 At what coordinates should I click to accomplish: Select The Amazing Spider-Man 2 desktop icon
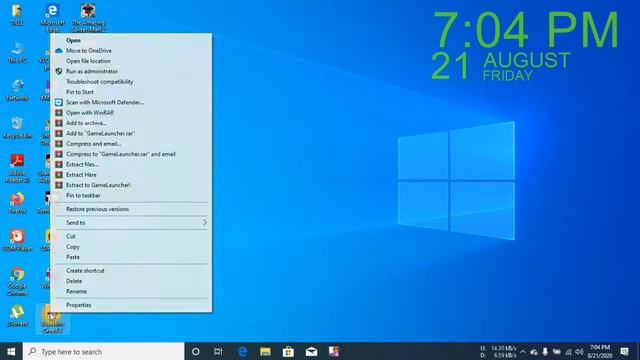(x=88, y=18)
